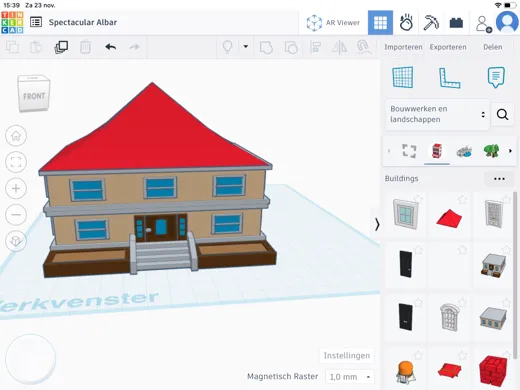Show the previous shape category with the left arrow
The image size is (520, 390).
[x=389, y=151]
